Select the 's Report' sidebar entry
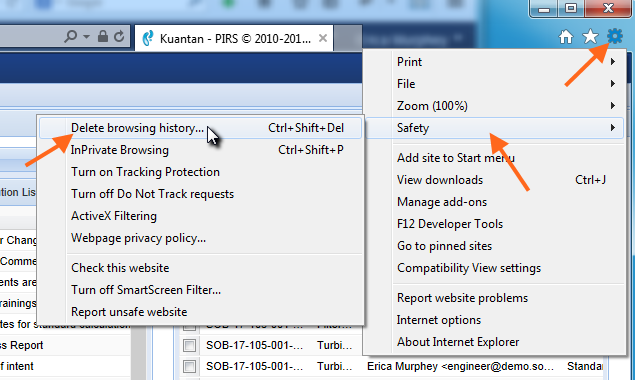Image resolution: width=635 pixels, height=380 pixels. [21, 345]
